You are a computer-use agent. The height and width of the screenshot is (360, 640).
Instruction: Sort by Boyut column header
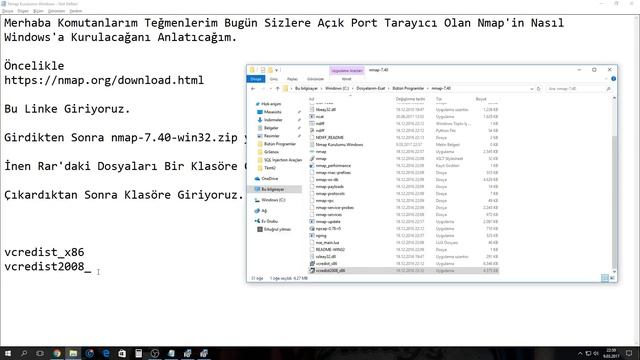481,99
